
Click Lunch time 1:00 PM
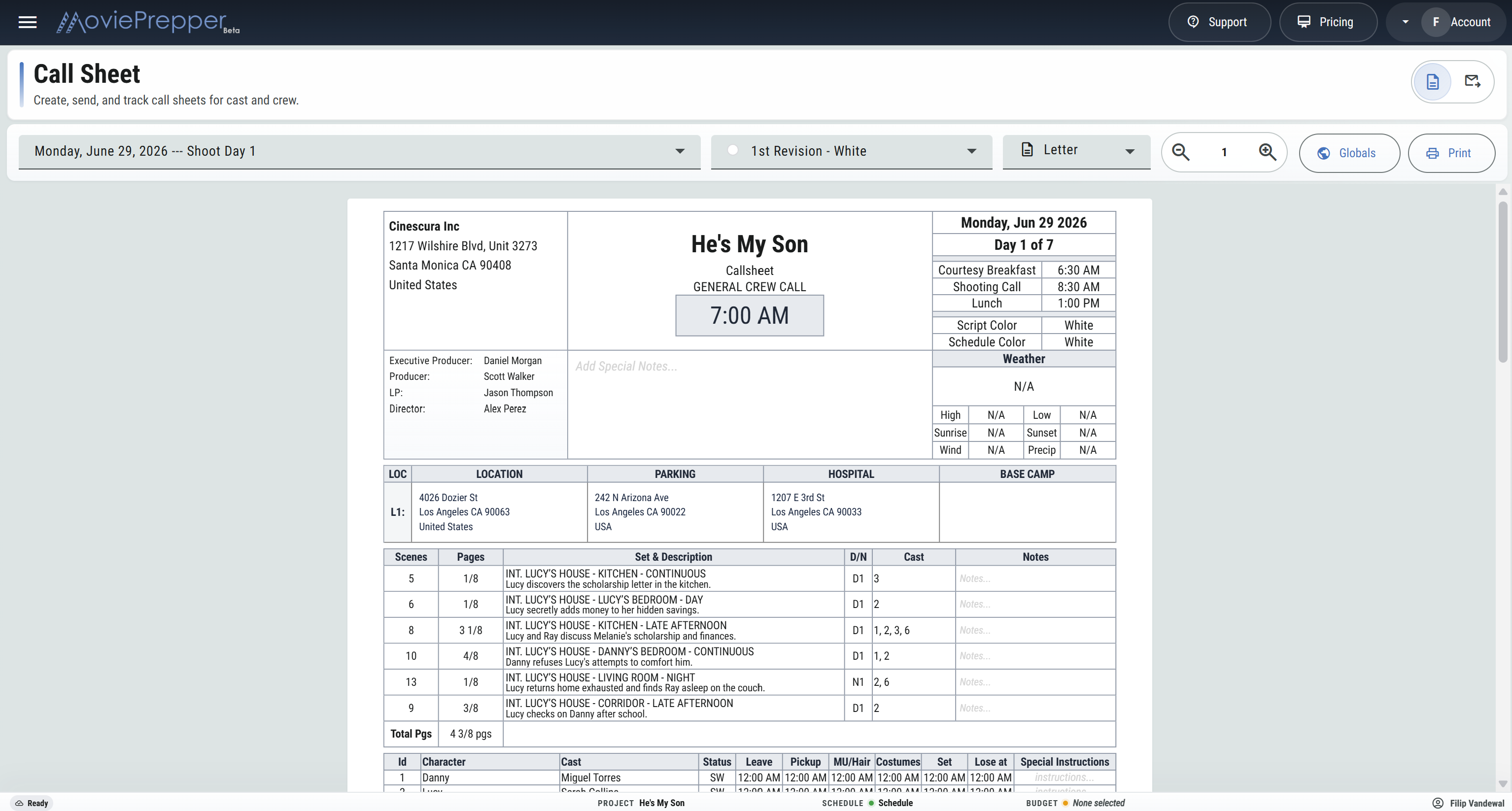(1078, 304)
